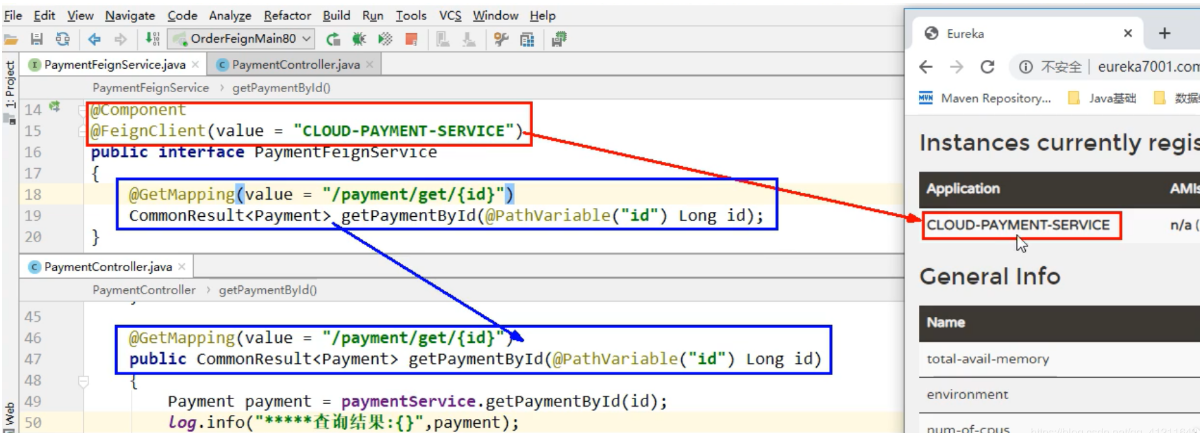1200x433 pixels.
Task: Open a new browser tab with plus button
Action: tap(1164, 33)
